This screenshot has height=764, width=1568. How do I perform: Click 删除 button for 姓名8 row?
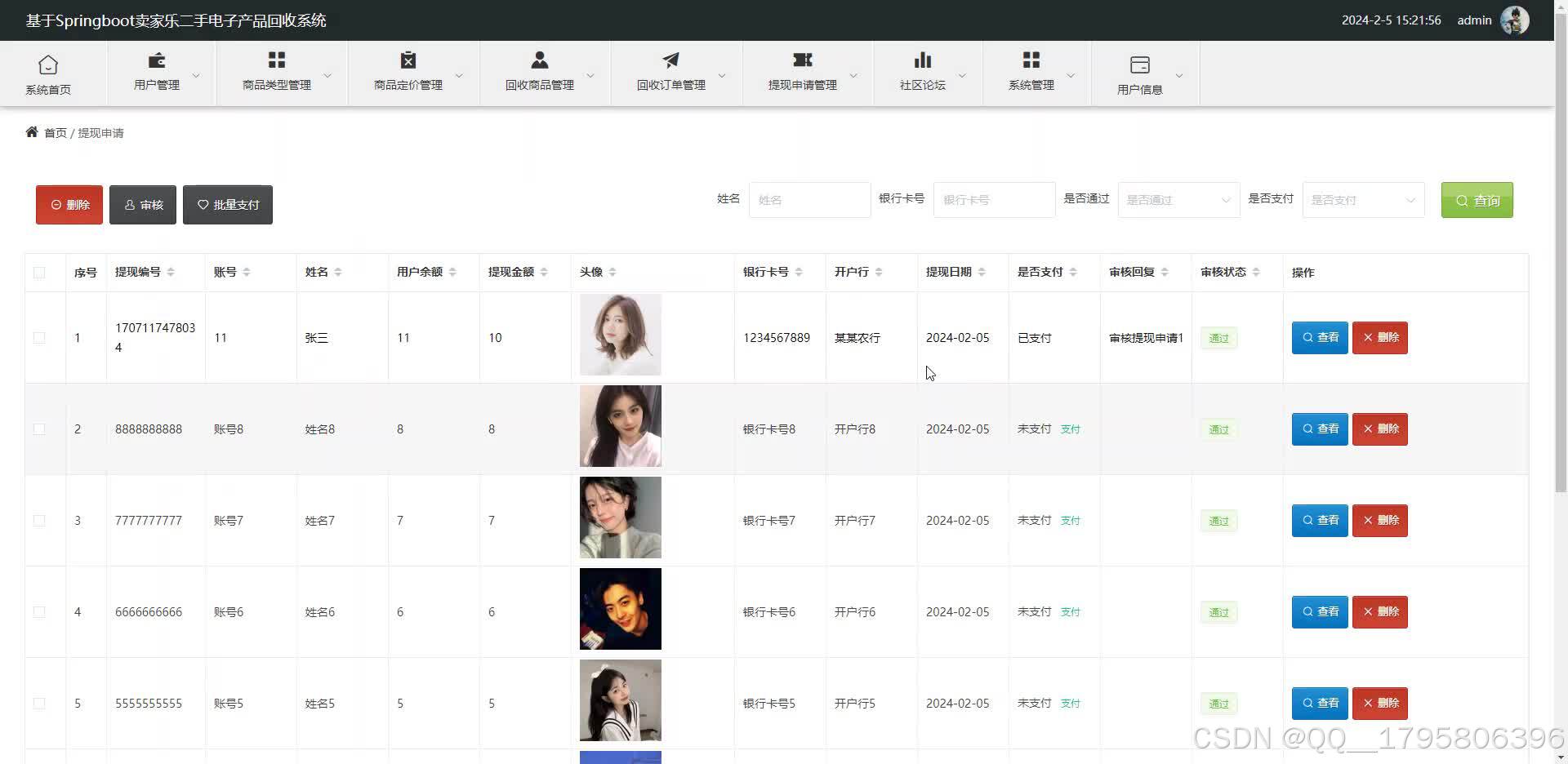tap(1380, 429)
